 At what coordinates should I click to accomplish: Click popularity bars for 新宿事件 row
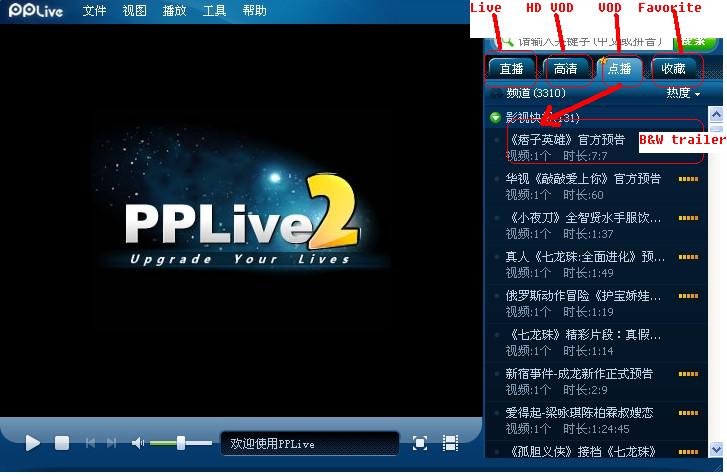[689, 374]
